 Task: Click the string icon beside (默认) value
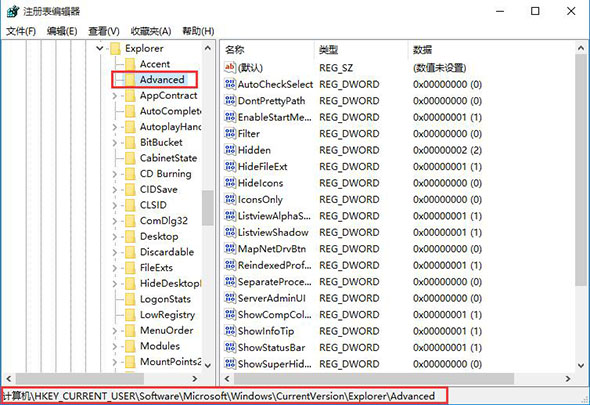coord(230,67)
